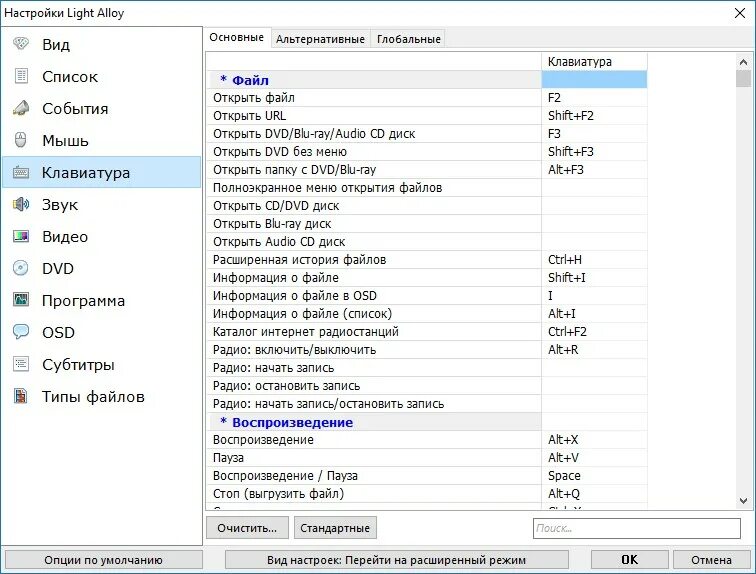Switch to the Глобальные tab
Screen dimensions: 756x574
click(x=408, y=39)
